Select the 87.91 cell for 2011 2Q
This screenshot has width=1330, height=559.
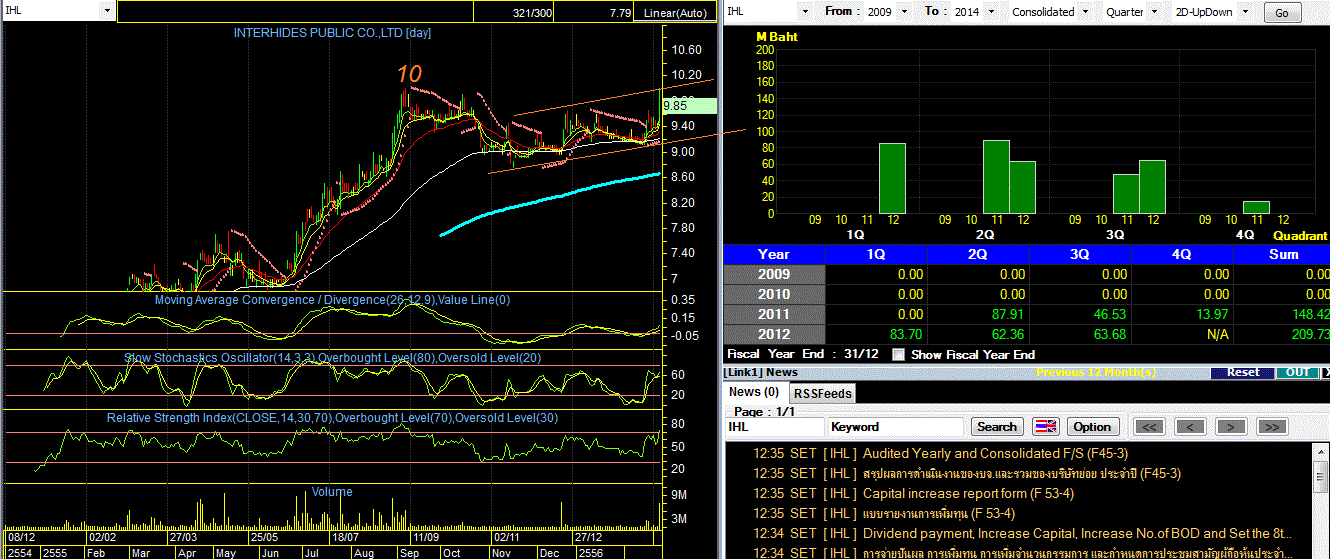979,314
